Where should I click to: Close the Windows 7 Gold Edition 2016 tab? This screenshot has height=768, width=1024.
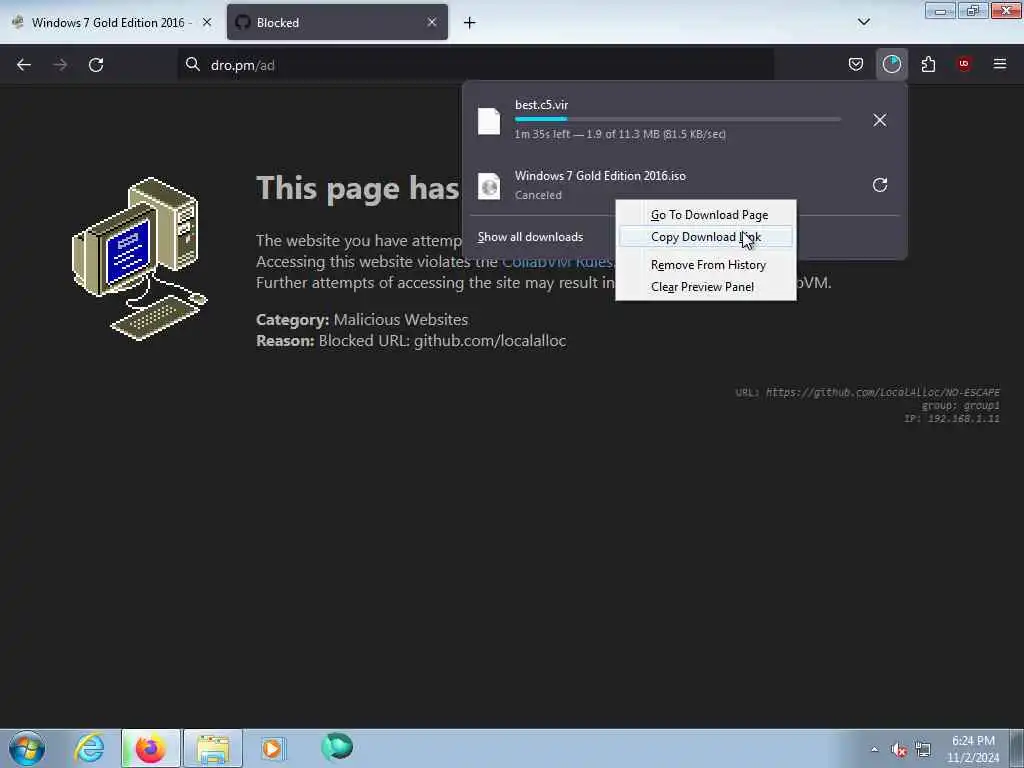click(x=207, y=22)
